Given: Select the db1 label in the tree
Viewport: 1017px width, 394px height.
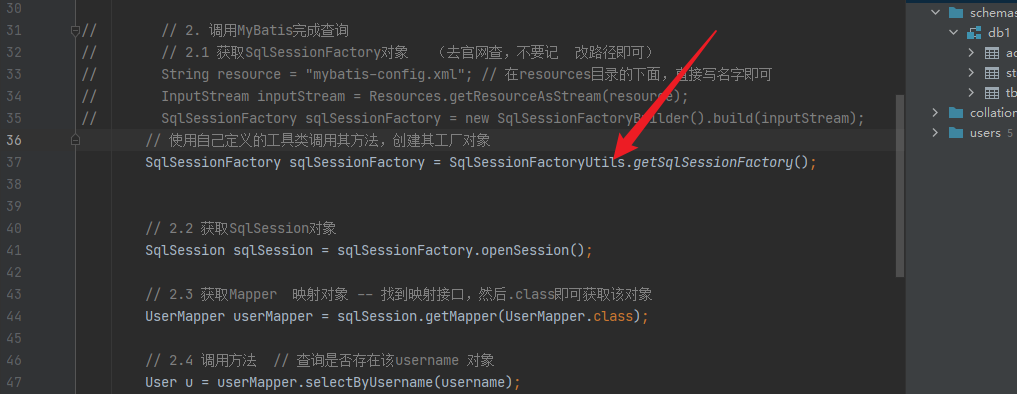Looking at the screenshot, I should pos(999,33).
